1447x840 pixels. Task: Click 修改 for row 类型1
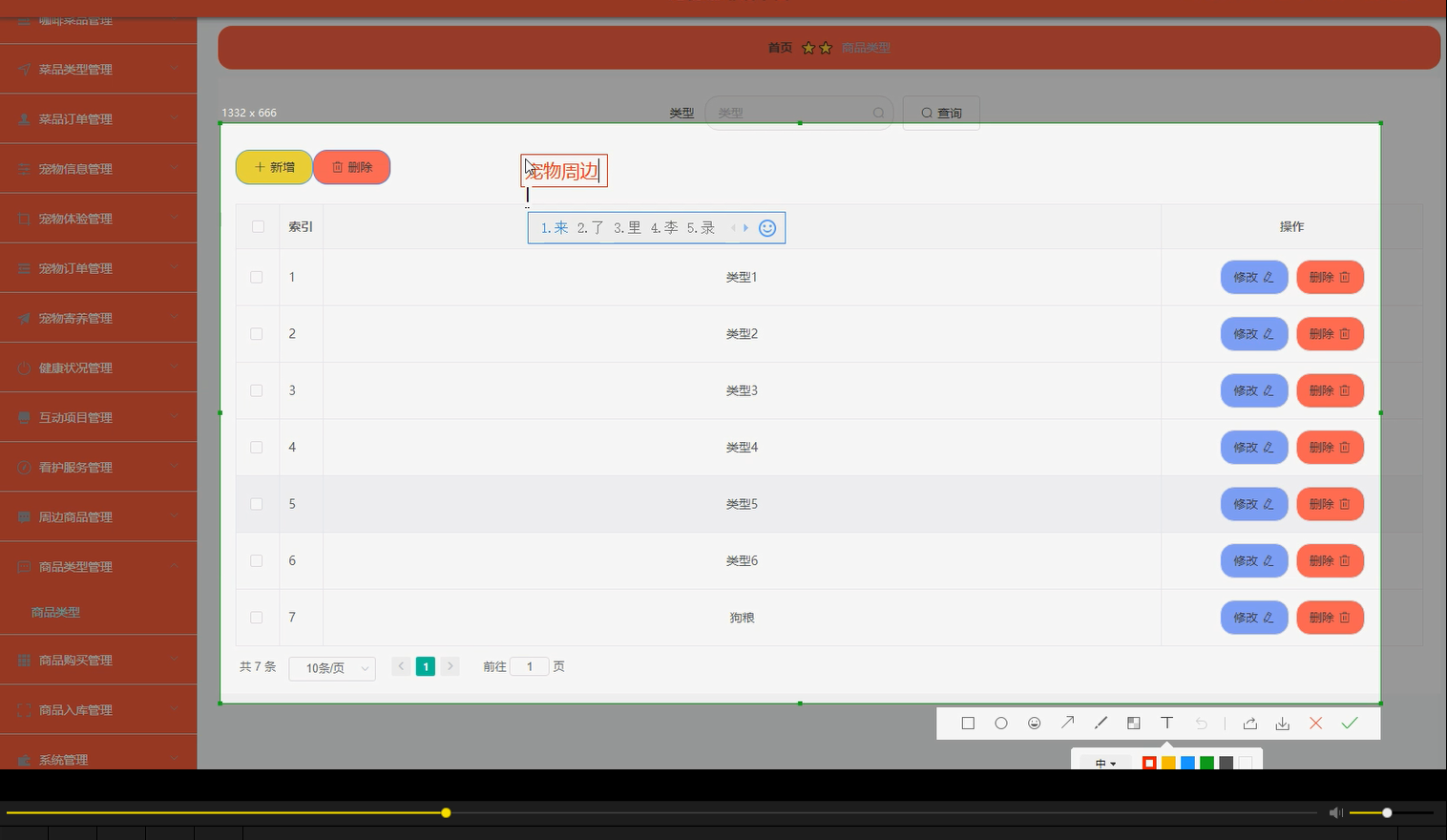(x=1254, y=278)
